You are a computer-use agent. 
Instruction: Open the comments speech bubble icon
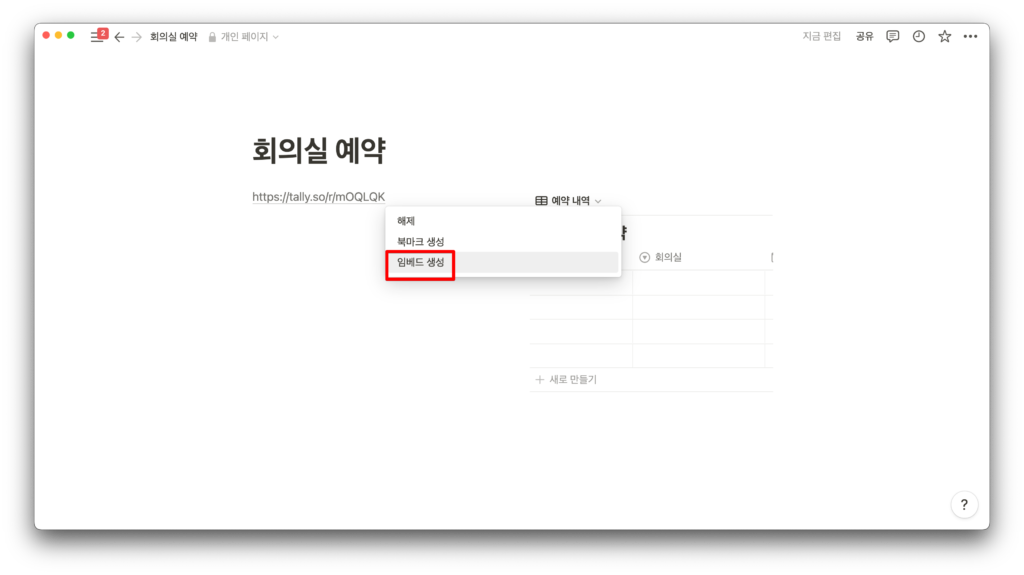[x=892, y=36]
